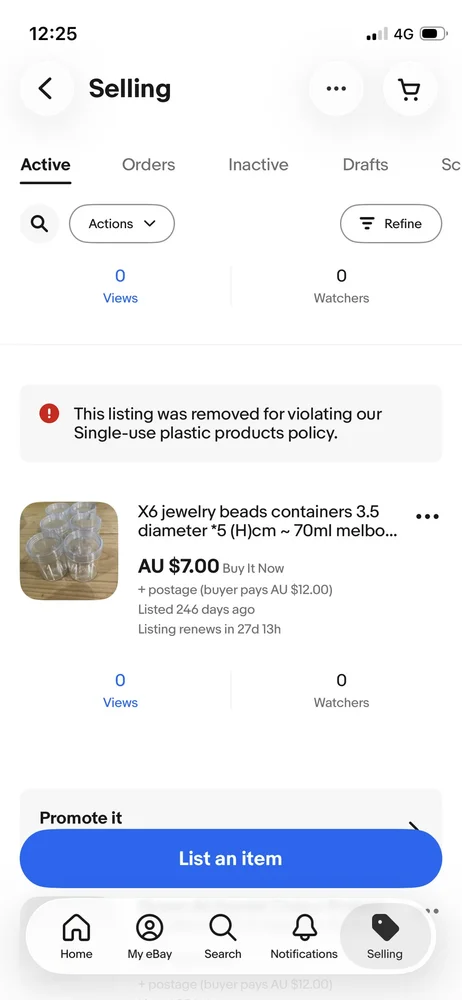The width and height of the screenshot is (462, 1000).
Task: Open the listing's three-dot more menu
Action: pos(427,516)
